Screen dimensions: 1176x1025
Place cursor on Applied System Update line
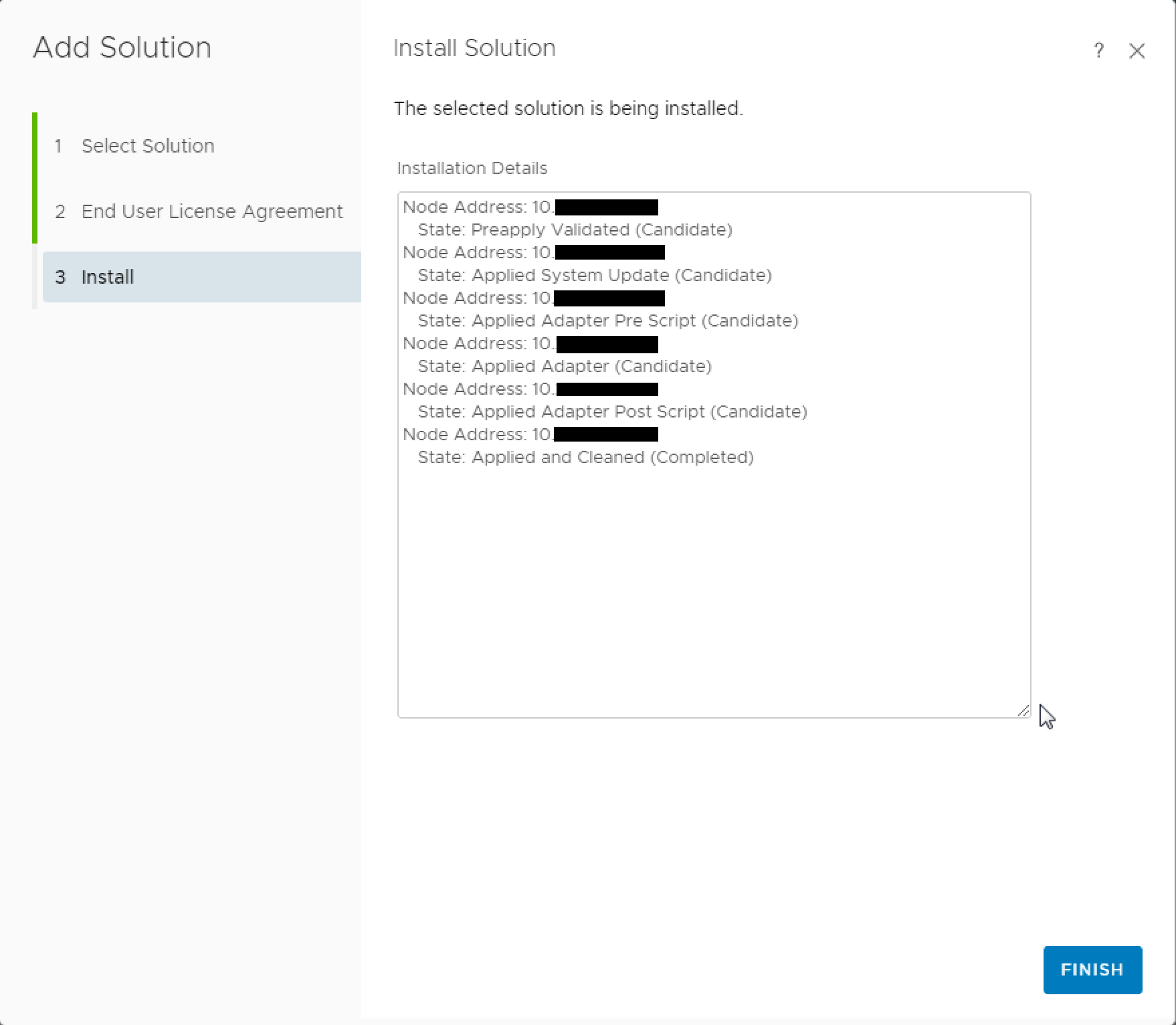[594, 276]
